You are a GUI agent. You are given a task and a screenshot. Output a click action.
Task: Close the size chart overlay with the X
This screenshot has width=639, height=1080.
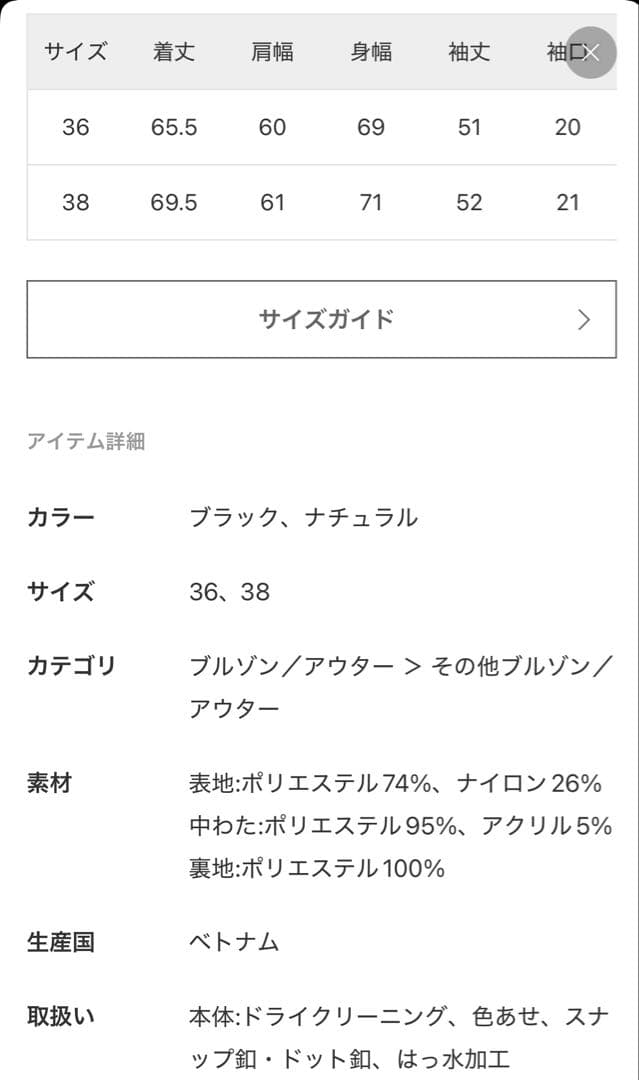click(x=589, y=53)
